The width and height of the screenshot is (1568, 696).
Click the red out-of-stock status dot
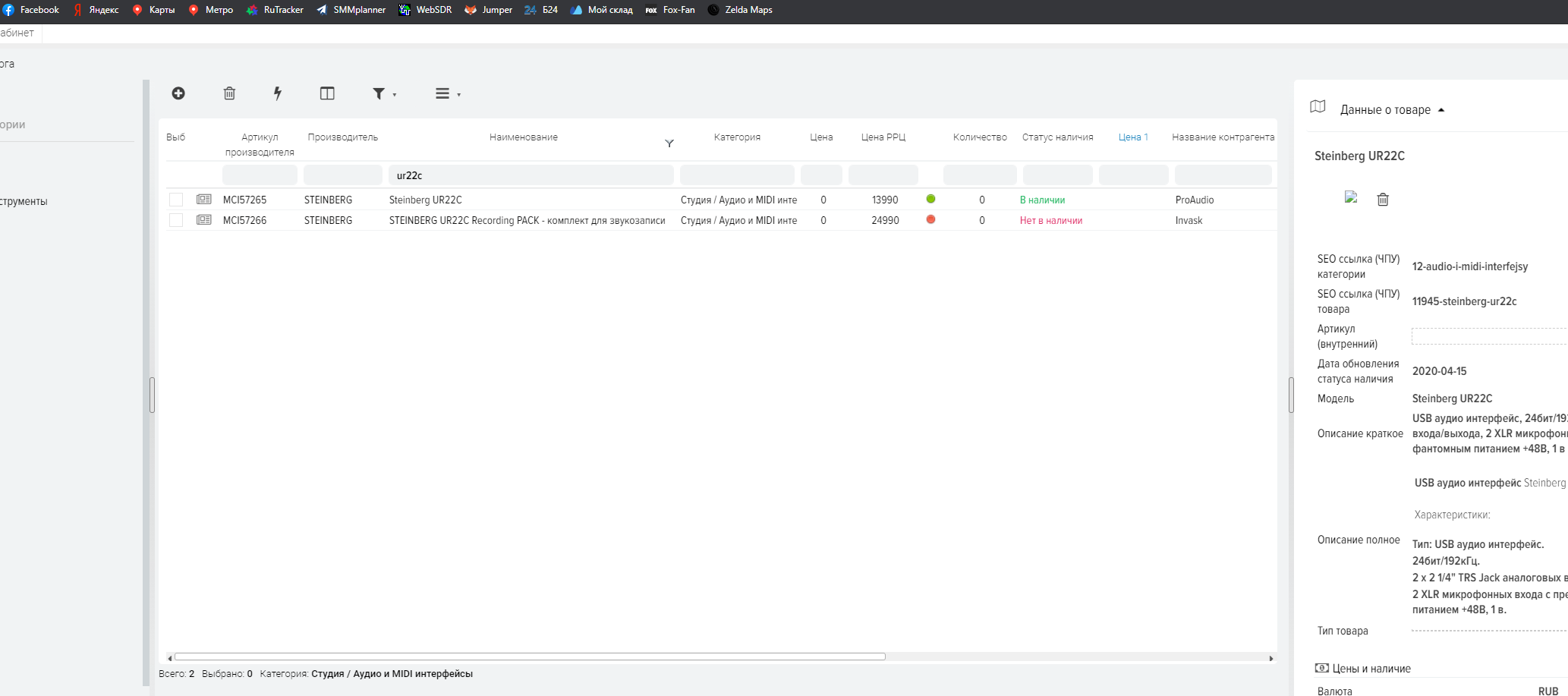pos(930,219)
